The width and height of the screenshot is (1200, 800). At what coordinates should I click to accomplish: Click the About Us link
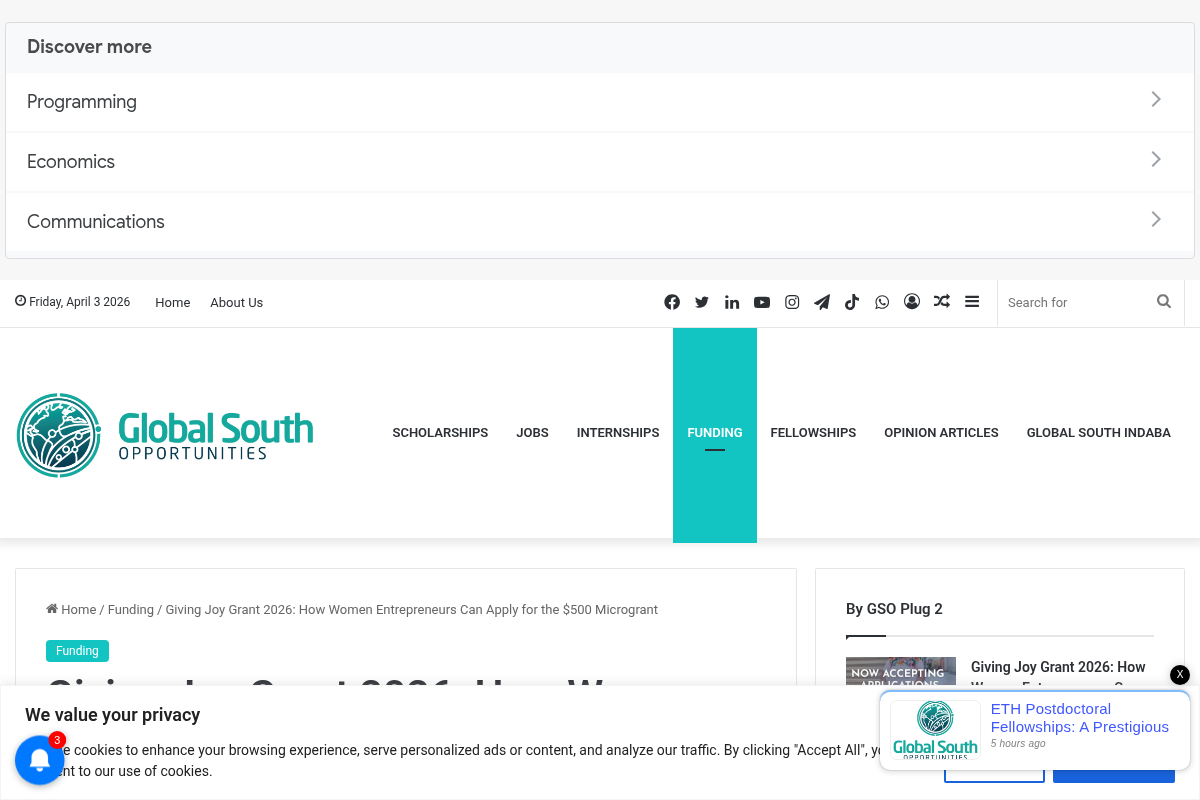(x=236, y=303)
